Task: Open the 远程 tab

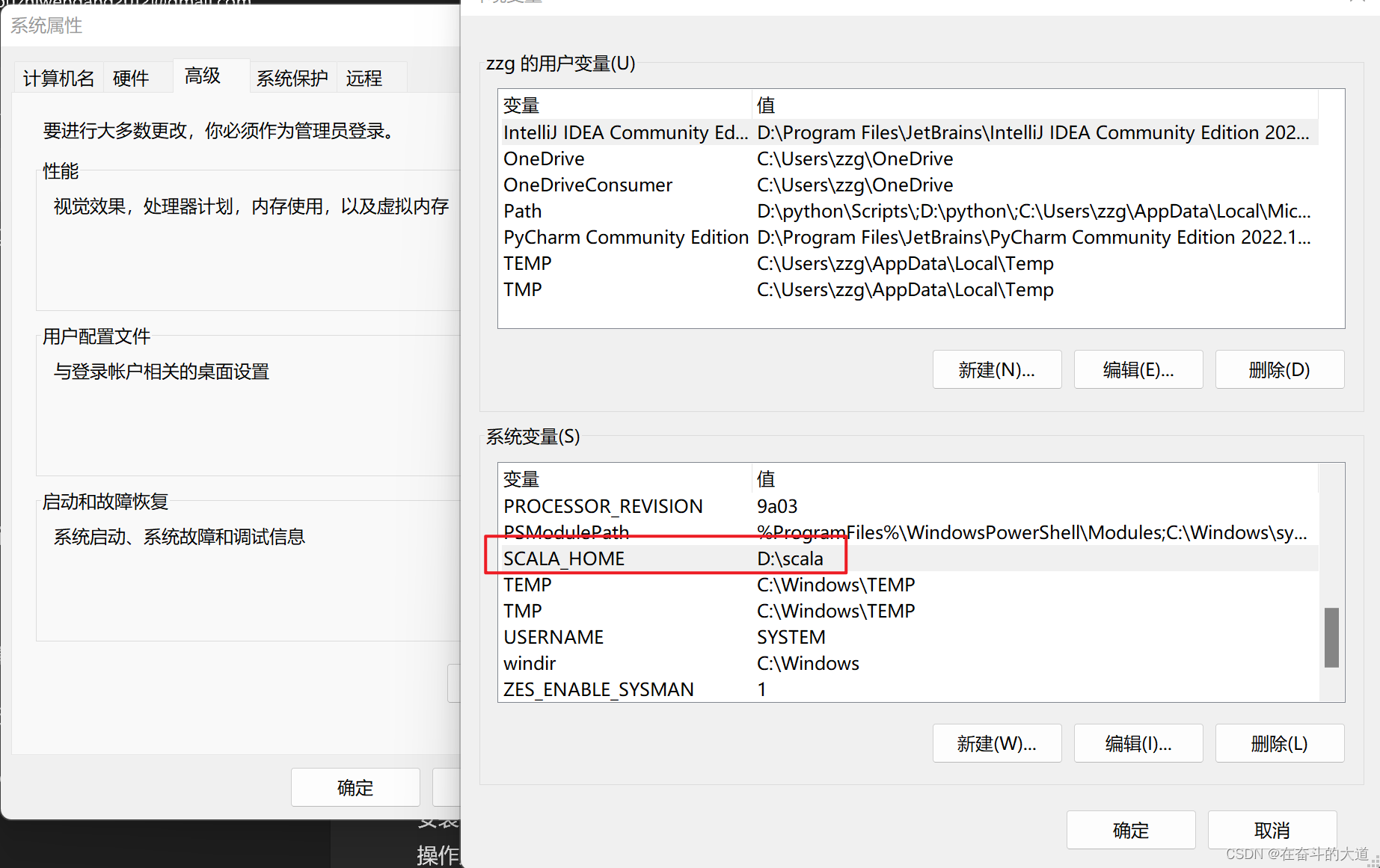Action: click(364, 77)
